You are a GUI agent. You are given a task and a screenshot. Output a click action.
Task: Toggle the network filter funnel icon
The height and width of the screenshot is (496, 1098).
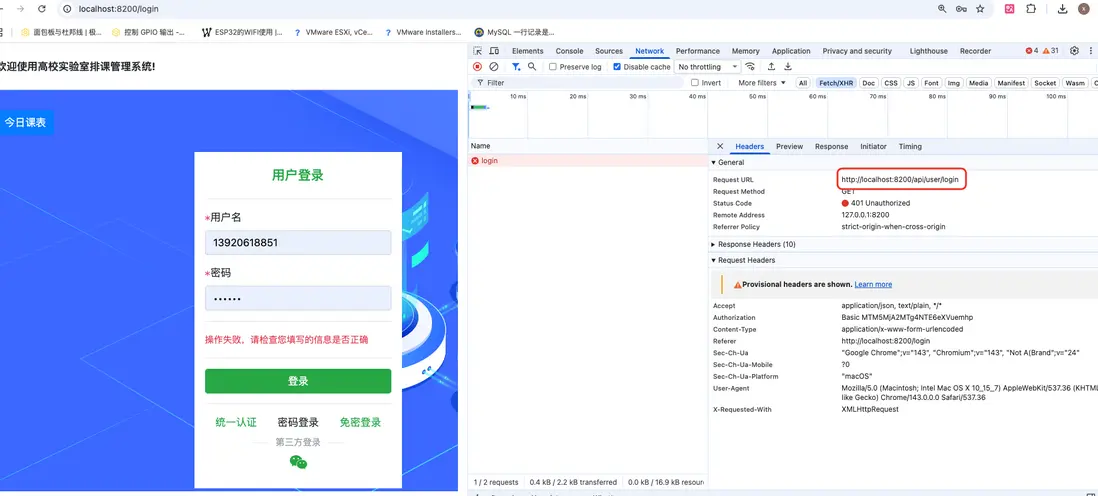pyautogui.click(x=516, y=67)
